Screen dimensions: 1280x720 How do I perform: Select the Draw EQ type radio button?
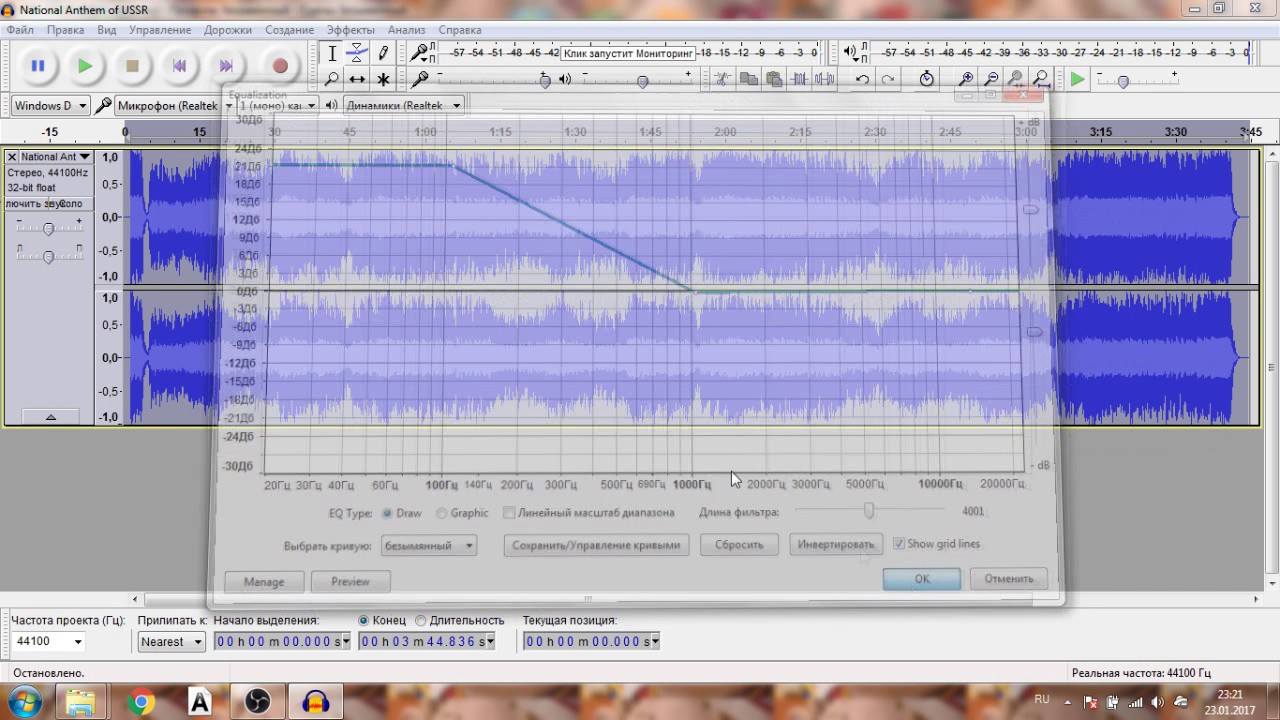tap(387, 513)
